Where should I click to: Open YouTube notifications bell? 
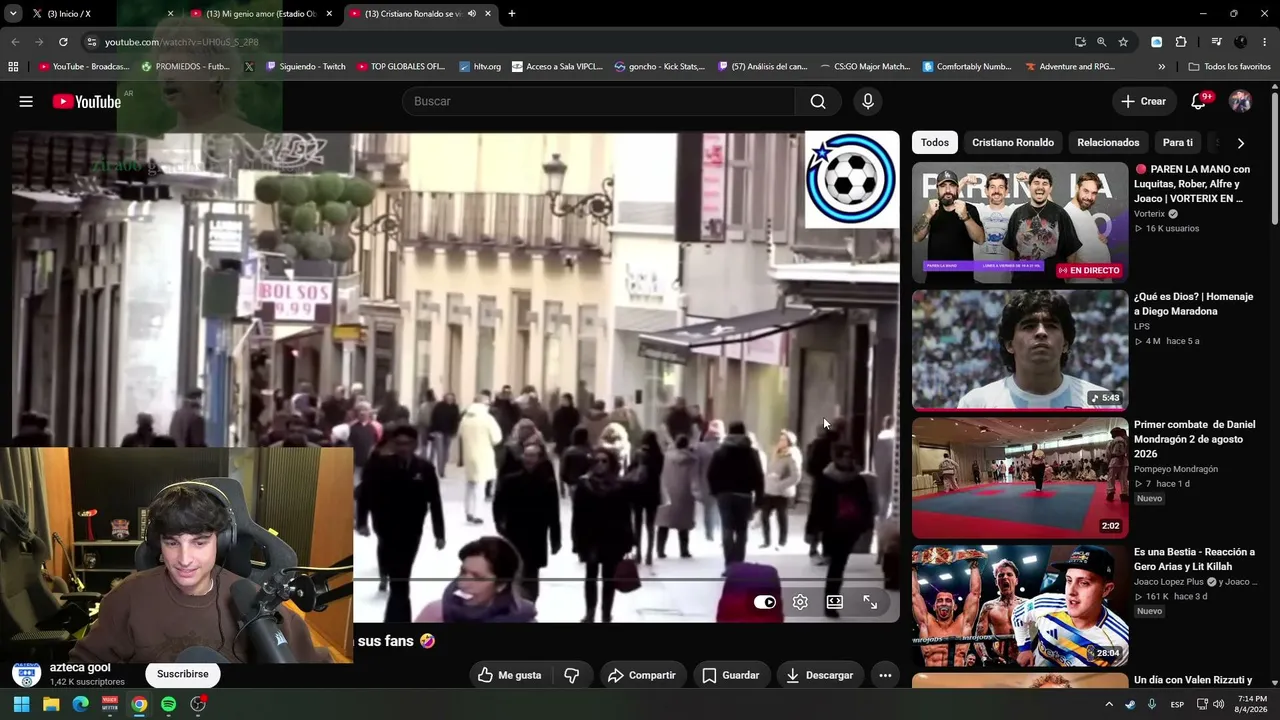(1198, 101)
